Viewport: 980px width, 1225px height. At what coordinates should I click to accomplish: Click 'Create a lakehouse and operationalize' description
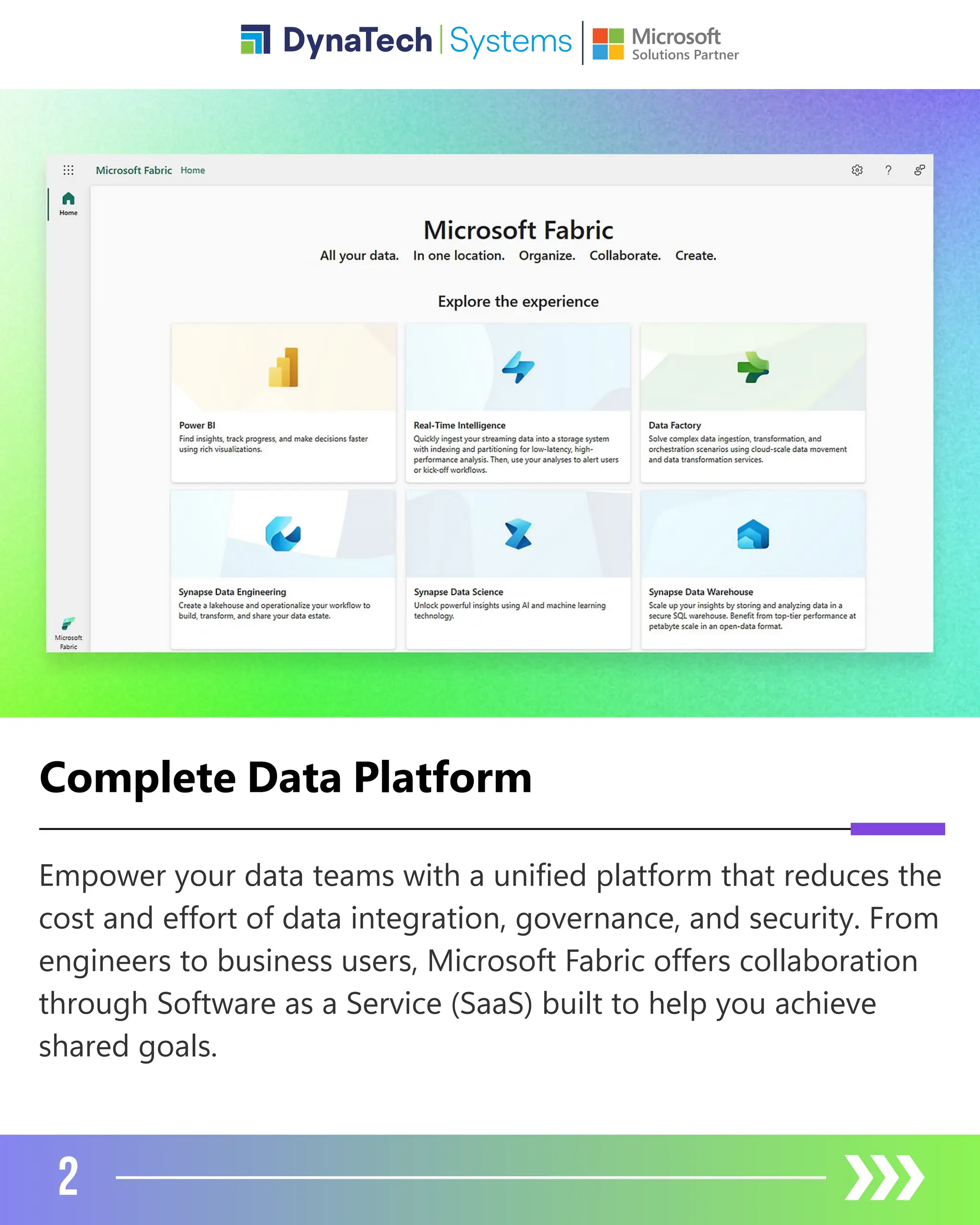(274, 610)
